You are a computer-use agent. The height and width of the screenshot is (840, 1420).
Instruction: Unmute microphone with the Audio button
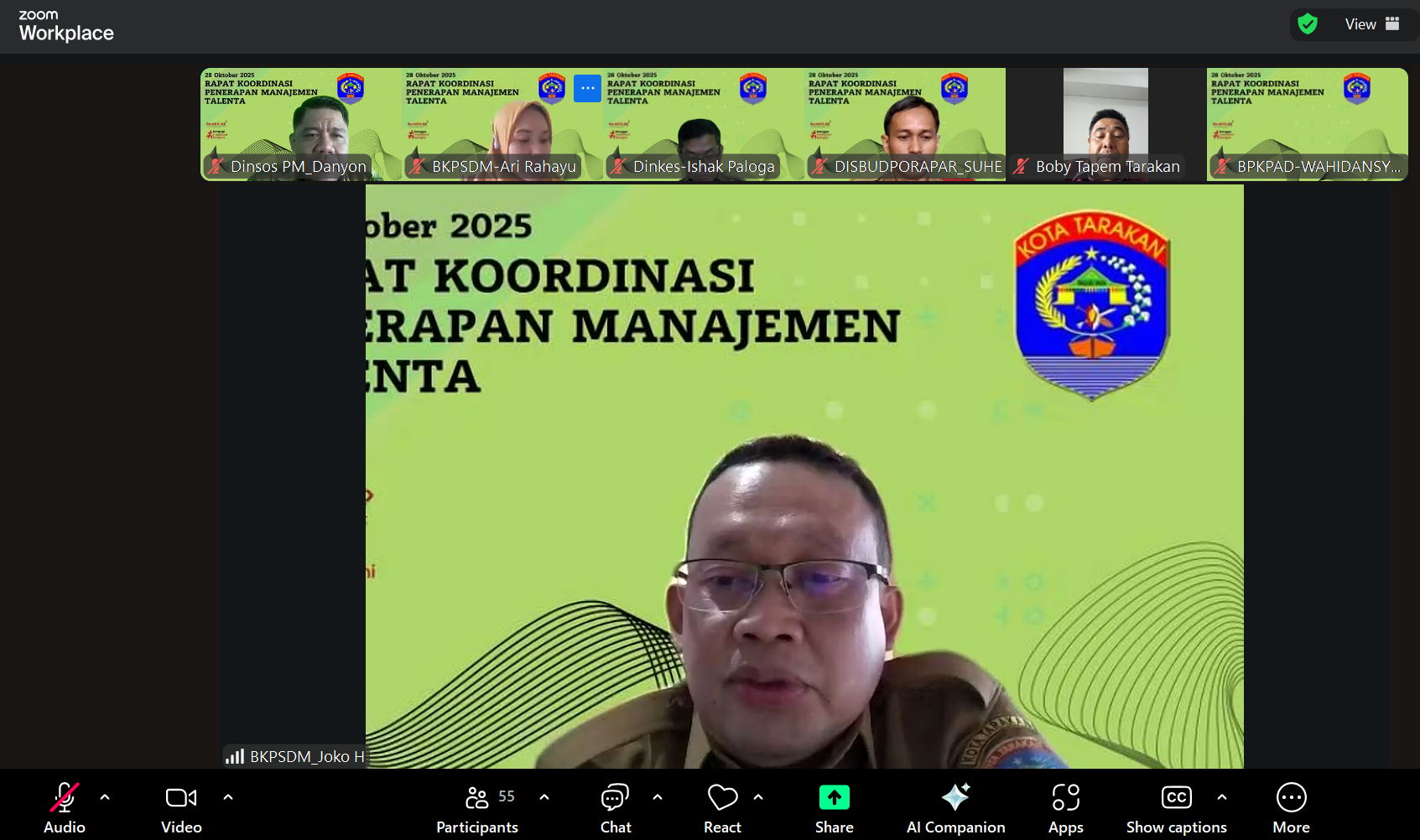64,808
